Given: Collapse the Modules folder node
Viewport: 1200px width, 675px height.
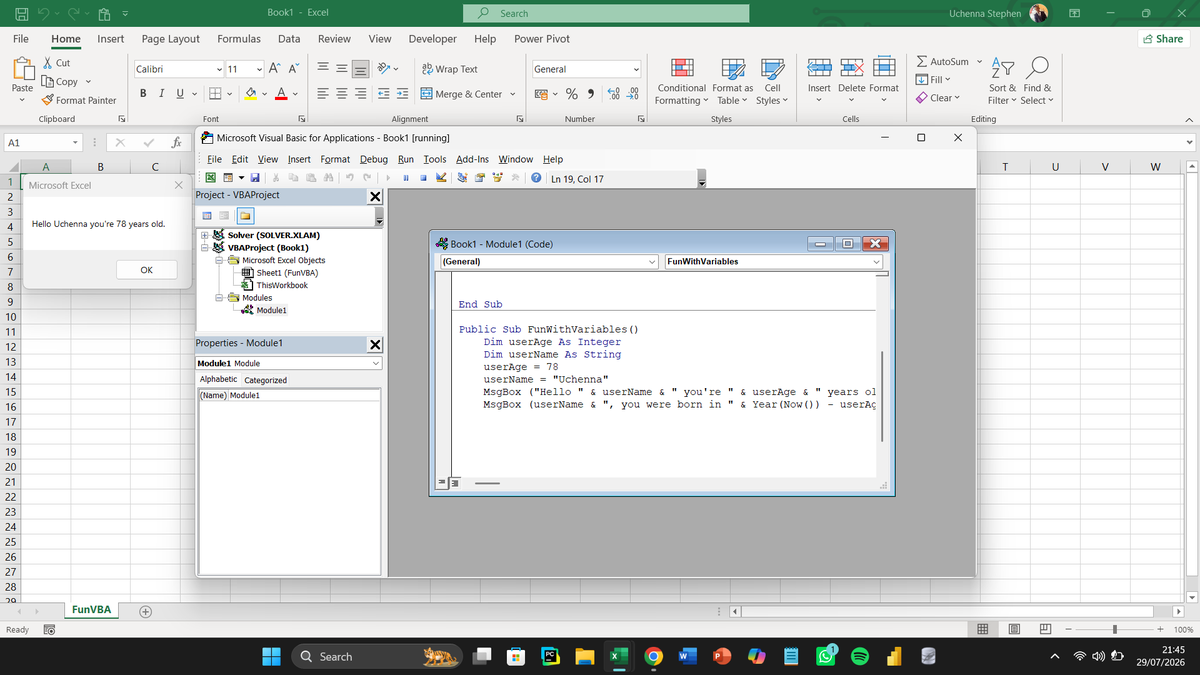Looking at the screenshot, I should click(x=218, y=297).
